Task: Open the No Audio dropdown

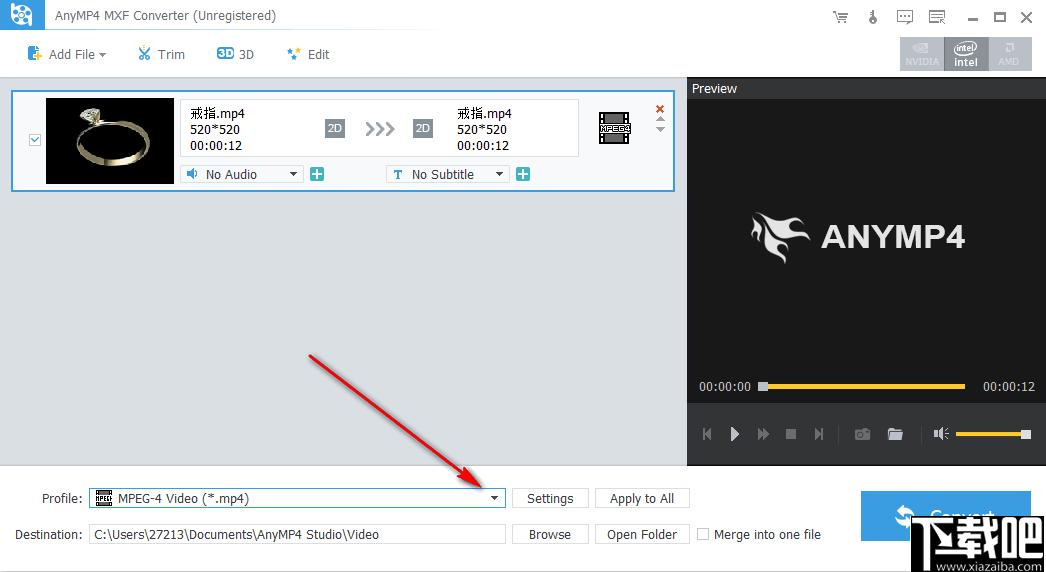Action: click(x=242, y=174)
